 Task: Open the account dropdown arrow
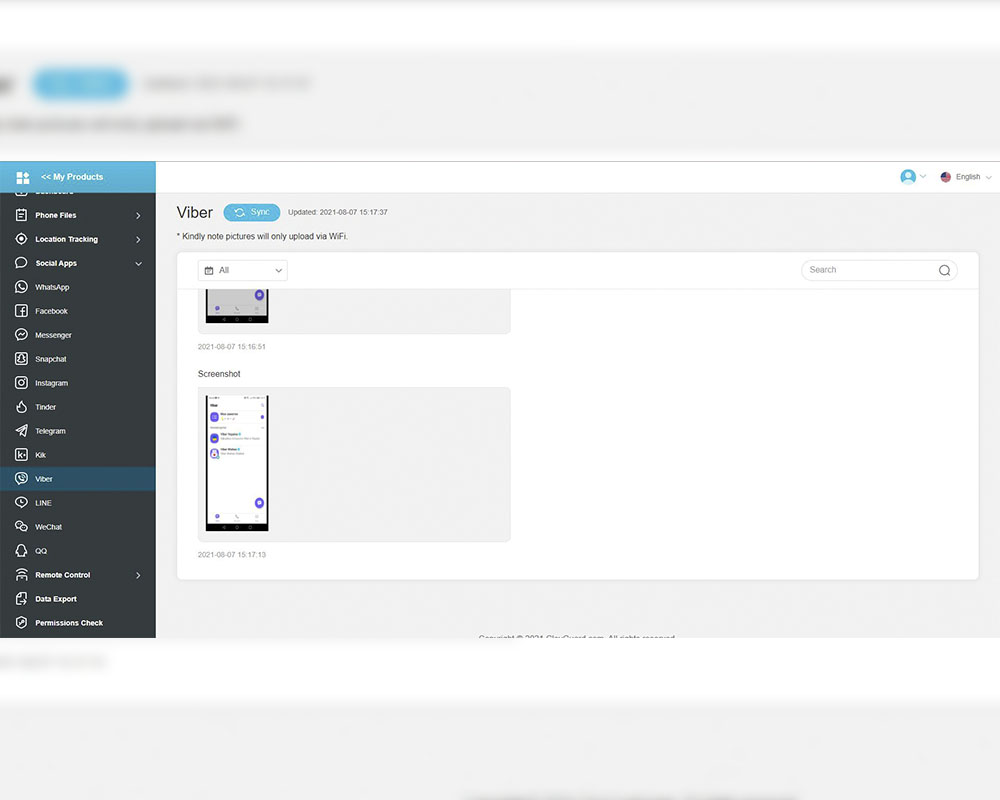[x=923, y=177]
